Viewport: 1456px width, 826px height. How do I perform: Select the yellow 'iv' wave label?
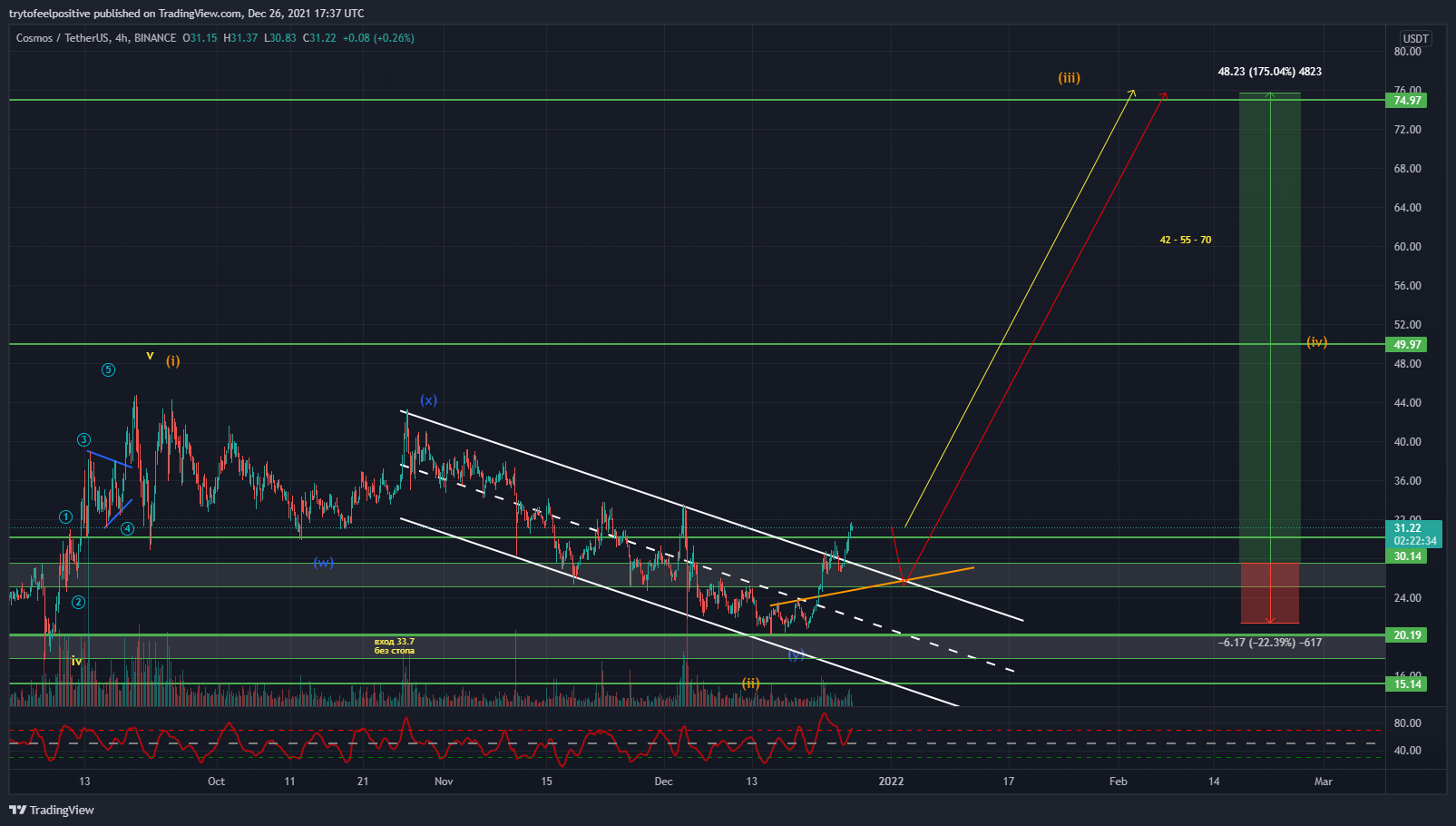pos(76,662)
